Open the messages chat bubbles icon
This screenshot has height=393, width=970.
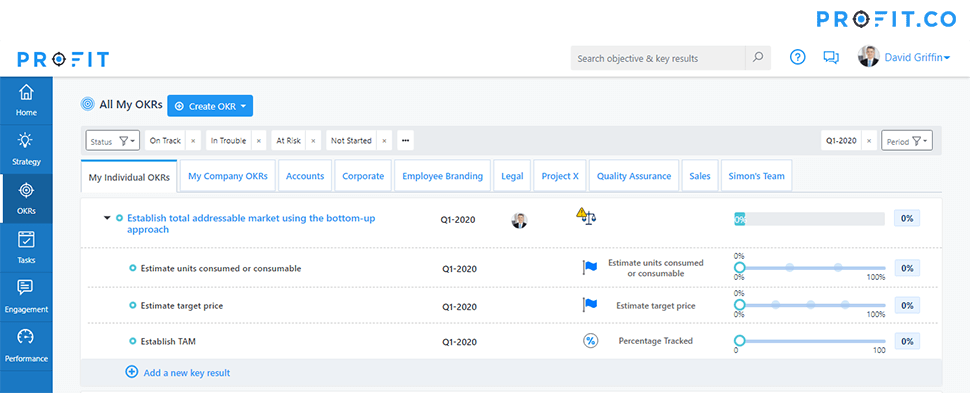831,58
